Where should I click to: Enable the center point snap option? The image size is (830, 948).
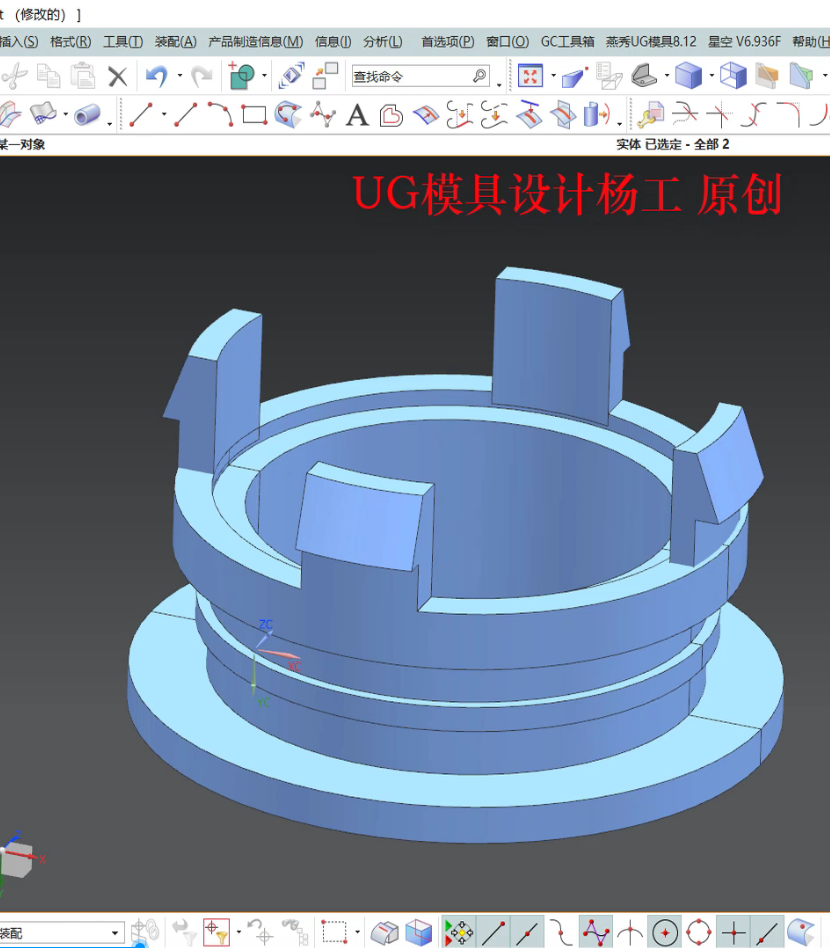point(665,930)
